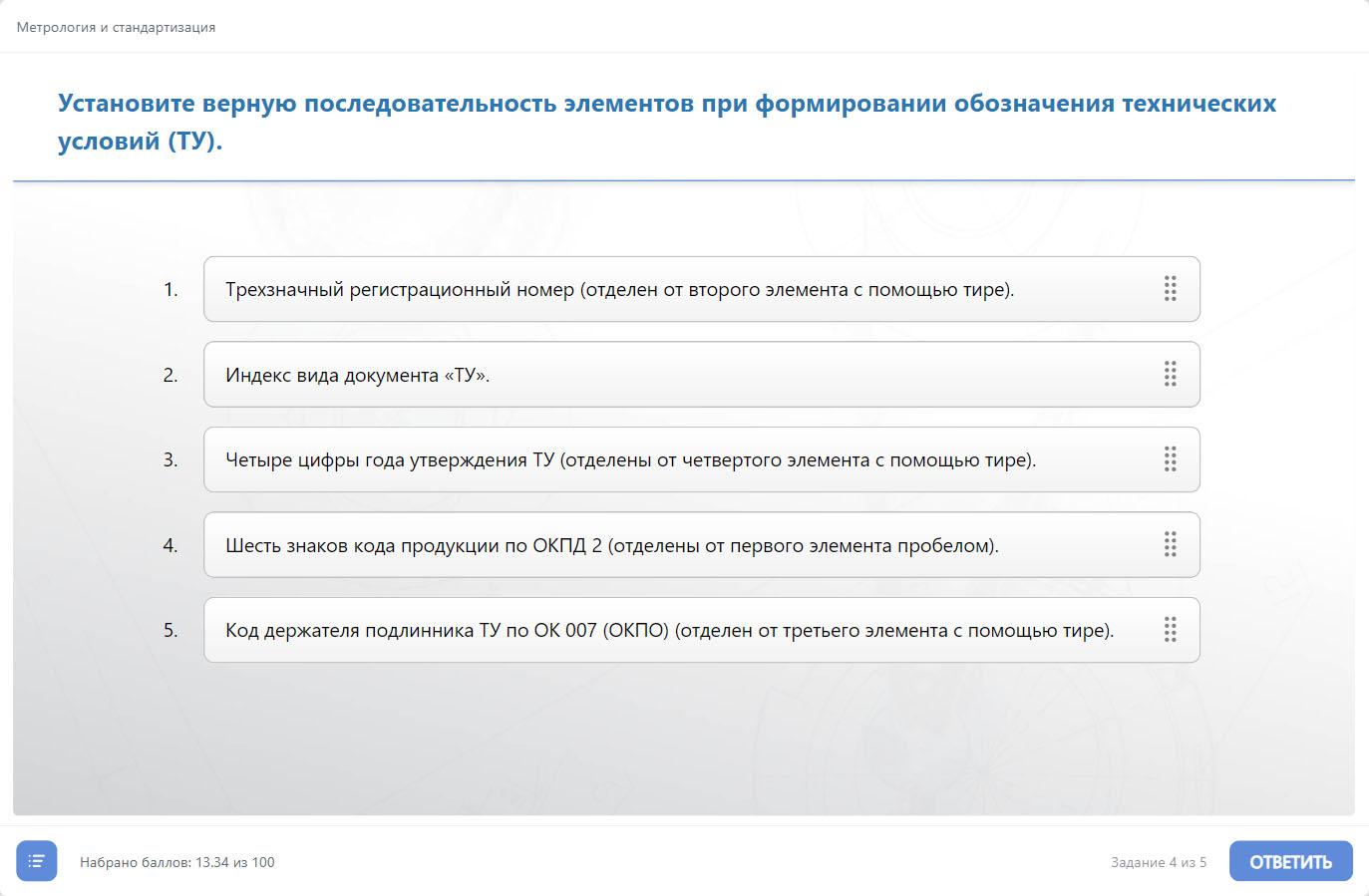The image size is (1369, 896).
Task: Click the 'Метрология и стандартизация' header label
Action: tap(116, 27)
